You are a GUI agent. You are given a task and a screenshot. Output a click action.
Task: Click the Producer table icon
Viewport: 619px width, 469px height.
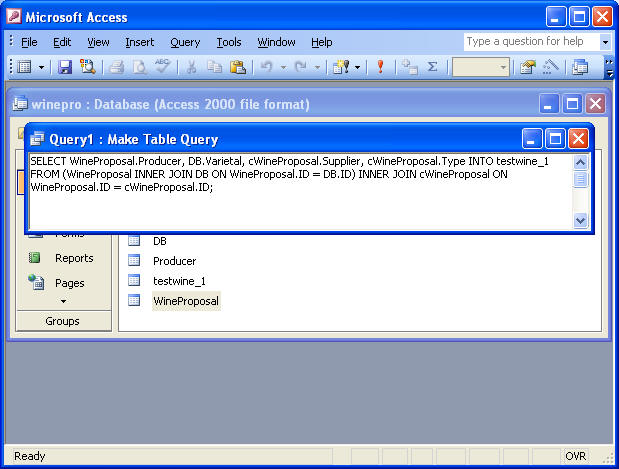coord(134,260)
